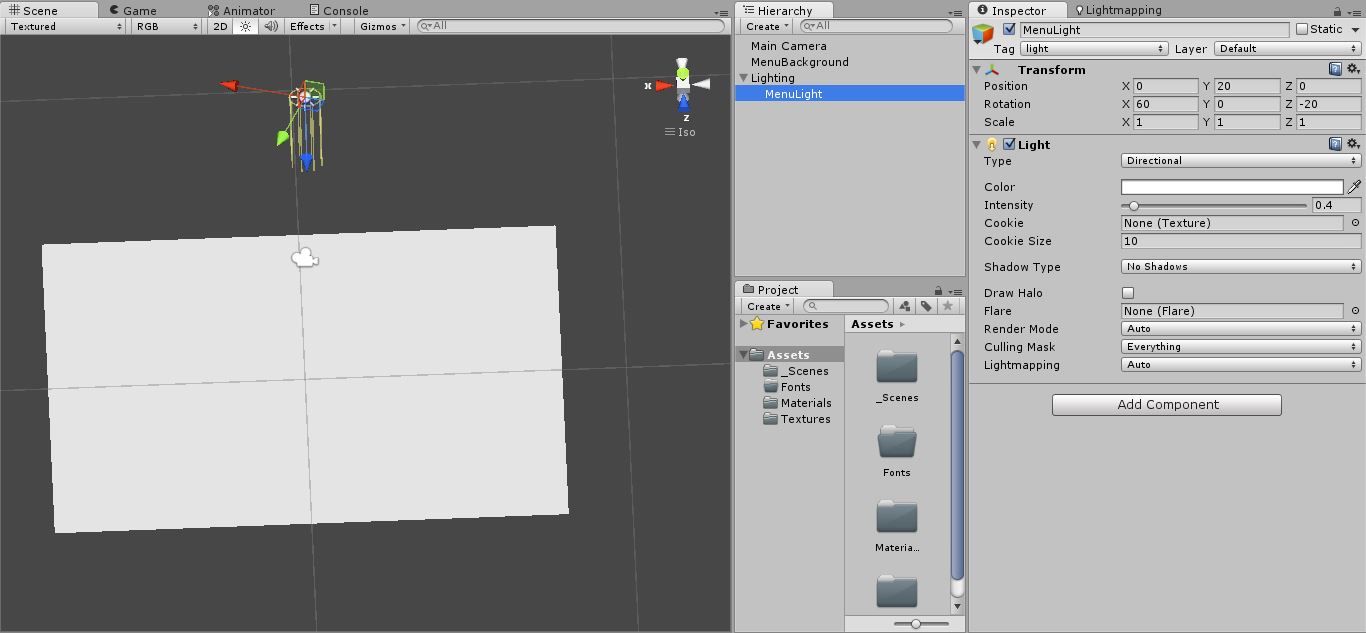
Task: Select the Fonts folder thumbnail in Project
Action: click(x=896, y=443)
